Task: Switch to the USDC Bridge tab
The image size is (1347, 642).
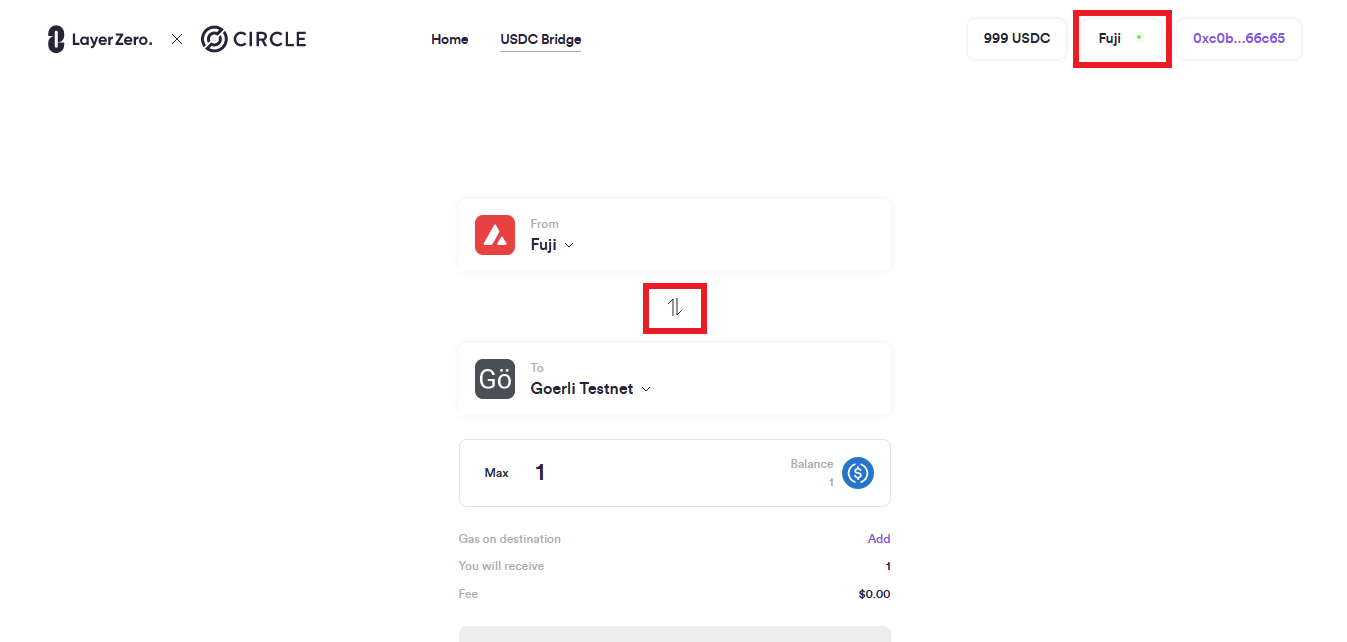Action: [540, 40]
